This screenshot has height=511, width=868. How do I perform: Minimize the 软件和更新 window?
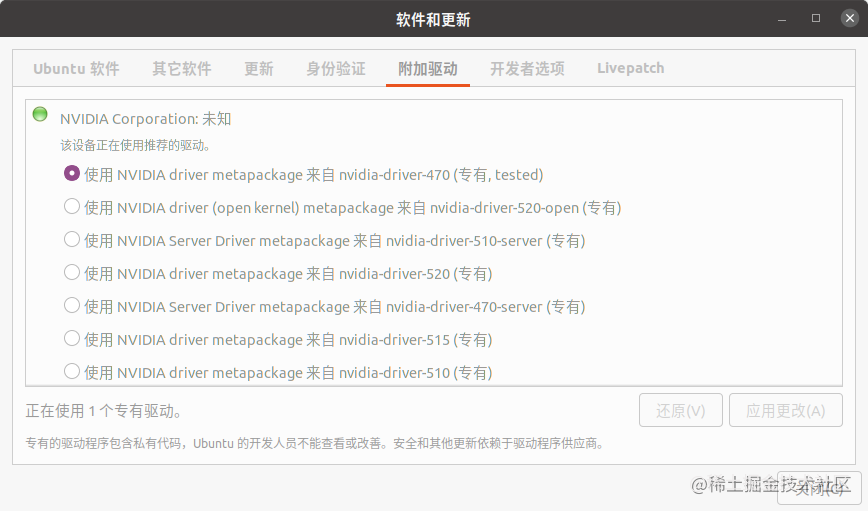pos(782,19)
